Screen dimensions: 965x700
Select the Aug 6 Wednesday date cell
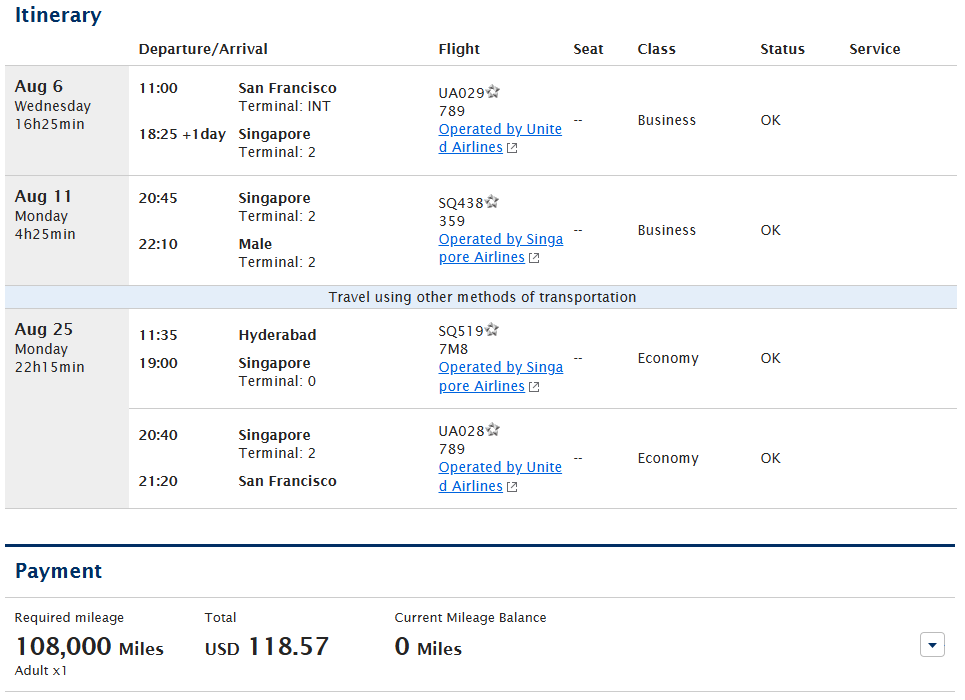[67, 121]
